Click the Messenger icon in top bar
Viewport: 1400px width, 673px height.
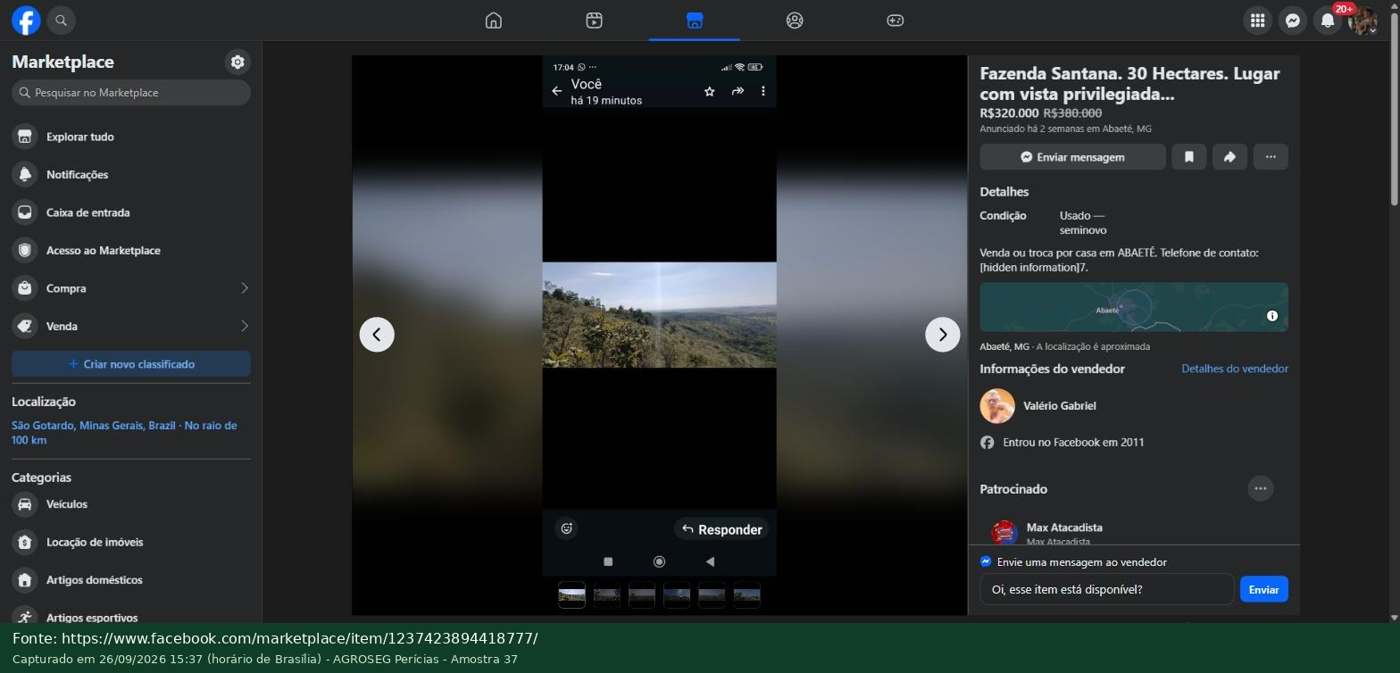[1292, 20]
